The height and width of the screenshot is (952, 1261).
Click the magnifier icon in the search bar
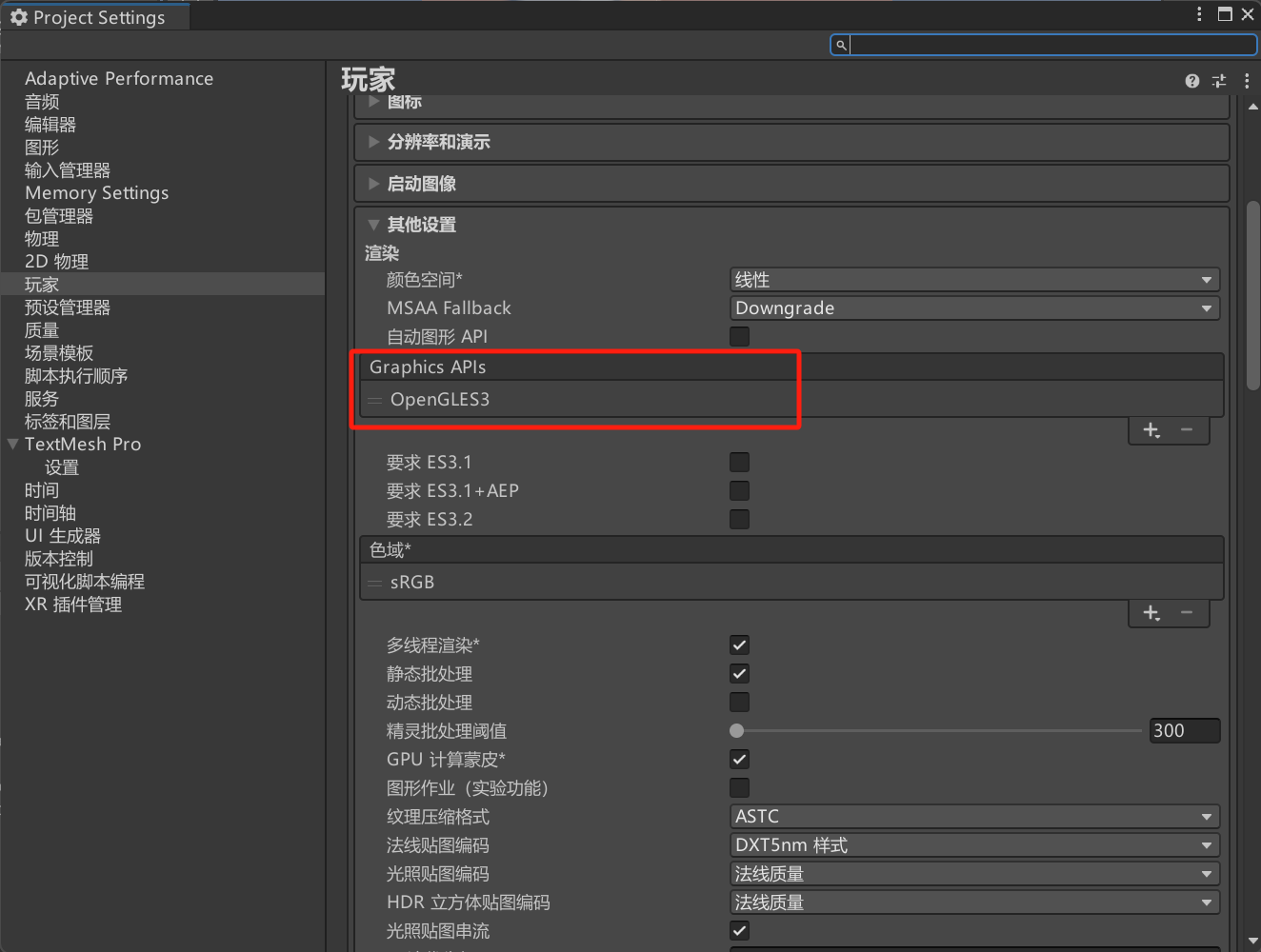click(840, 45)
